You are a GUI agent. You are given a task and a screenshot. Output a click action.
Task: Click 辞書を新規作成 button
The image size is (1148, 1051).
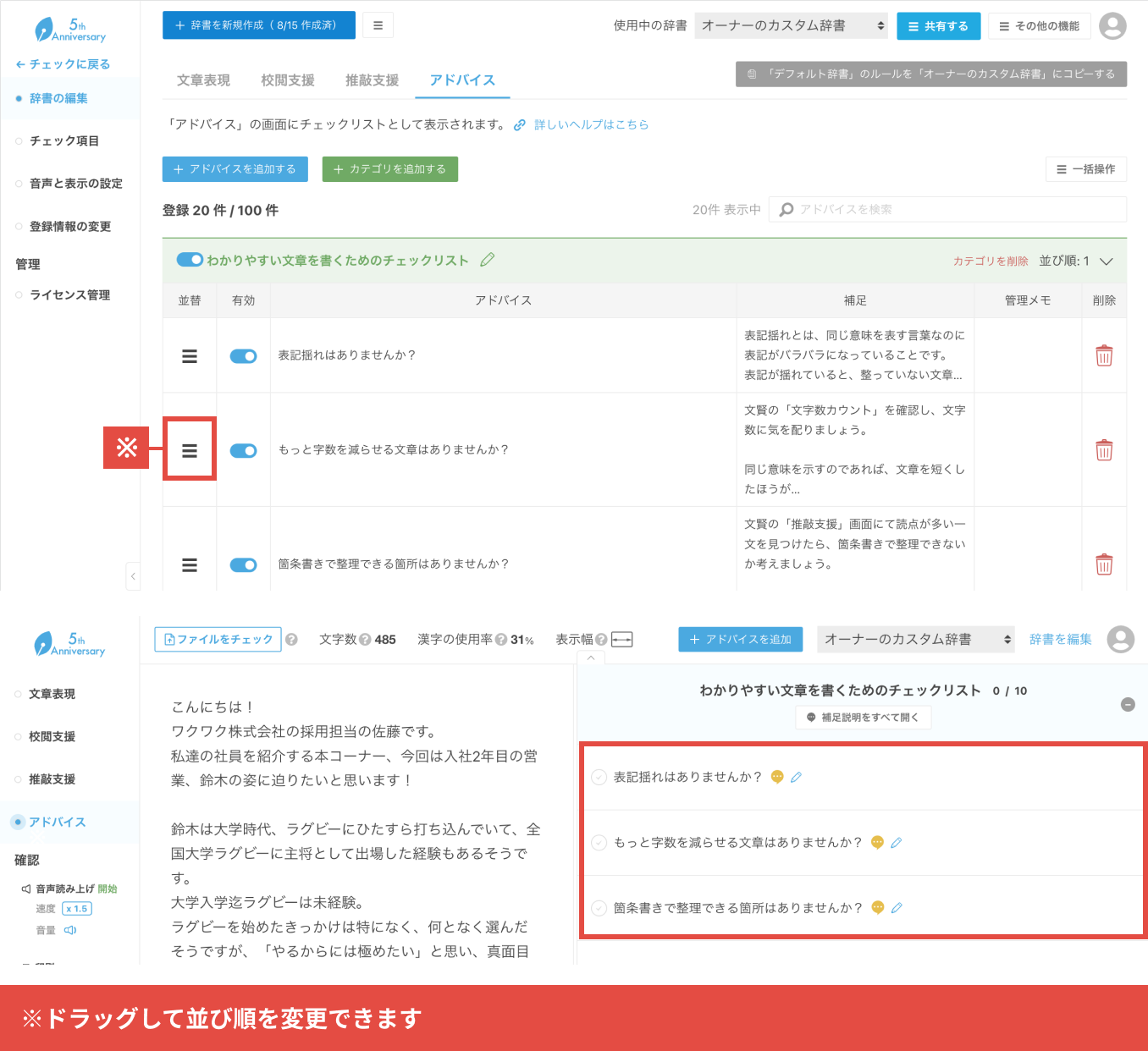pos(259,25)
